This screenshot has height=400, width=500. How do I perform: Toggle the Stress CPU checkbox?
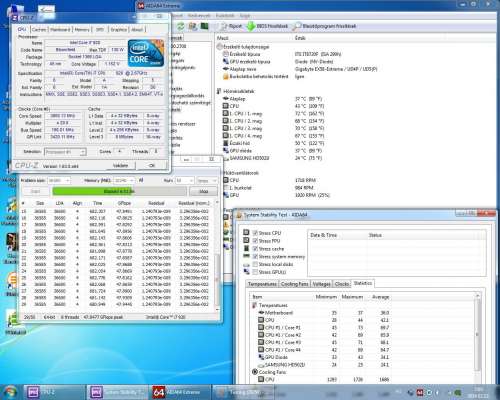click(255, 233)
